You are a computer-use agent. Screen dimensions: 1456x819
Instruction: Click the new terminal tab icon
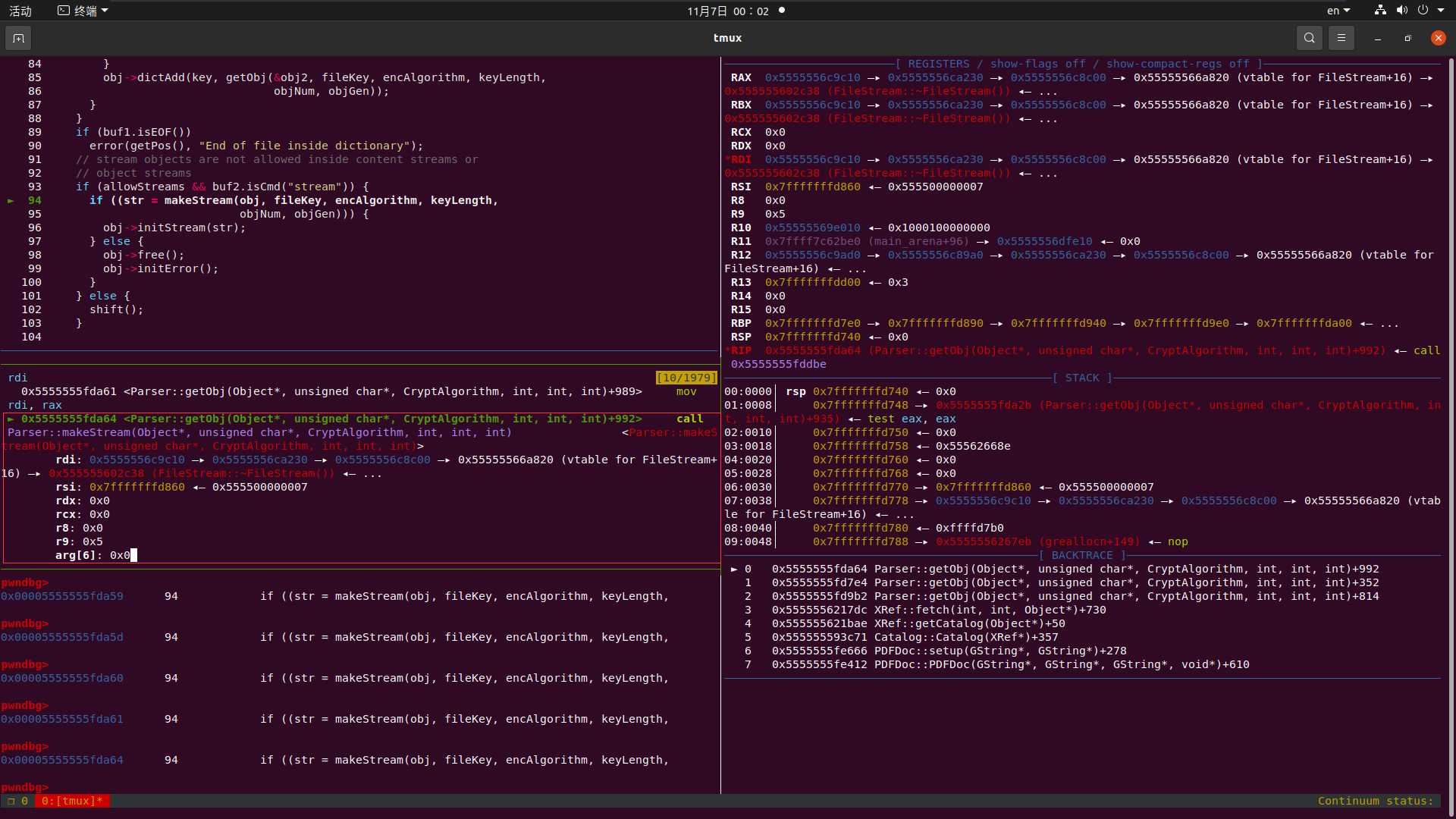(18, 38)
